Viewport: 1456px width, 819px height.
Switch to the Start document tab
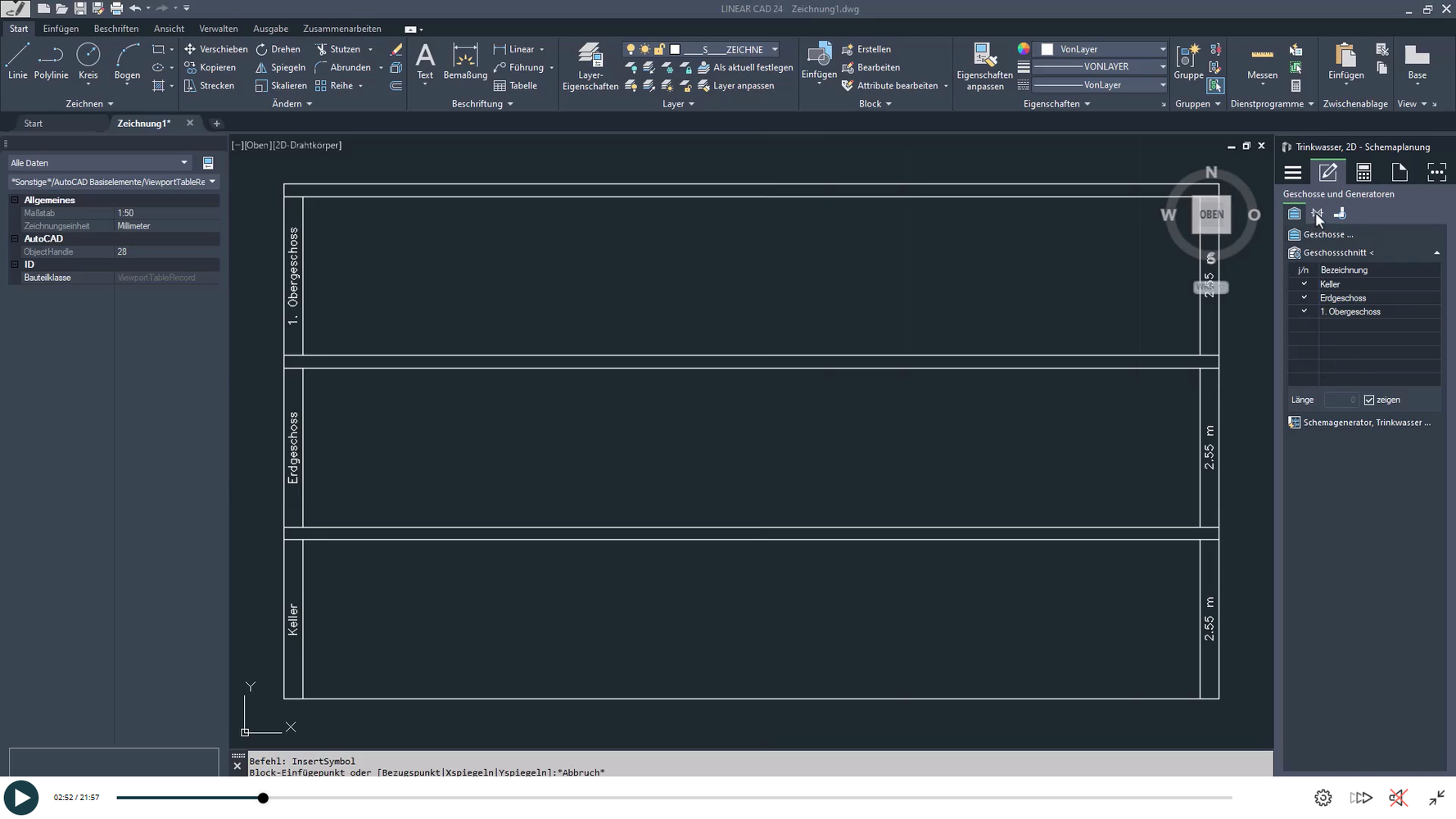(x=34, y=124)
